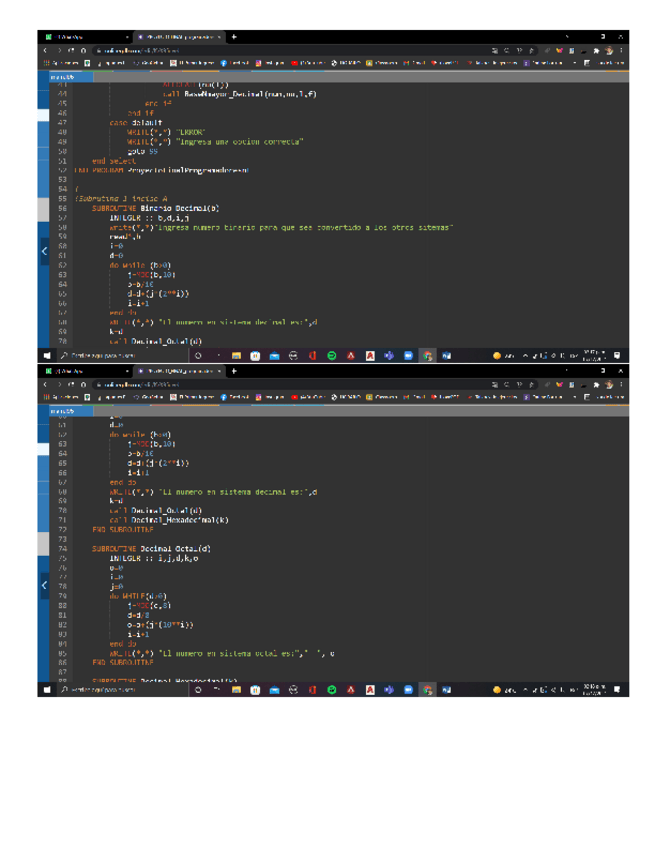655x848 pixels.
Task: Click the Cortana circle icon in the top taskbar
Action: click(x=198, y=354)
